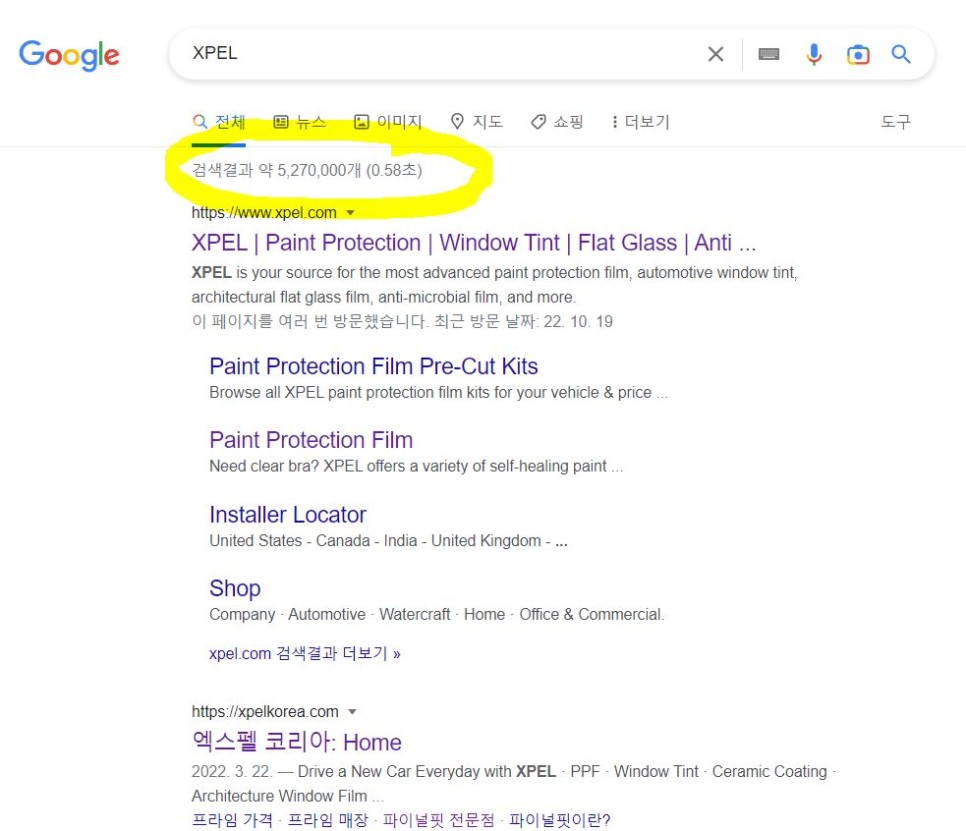This screenshot has height=831, width=966.
Task: Click xpel.com 검색결과 더보기 link
Action: (305, 654)
